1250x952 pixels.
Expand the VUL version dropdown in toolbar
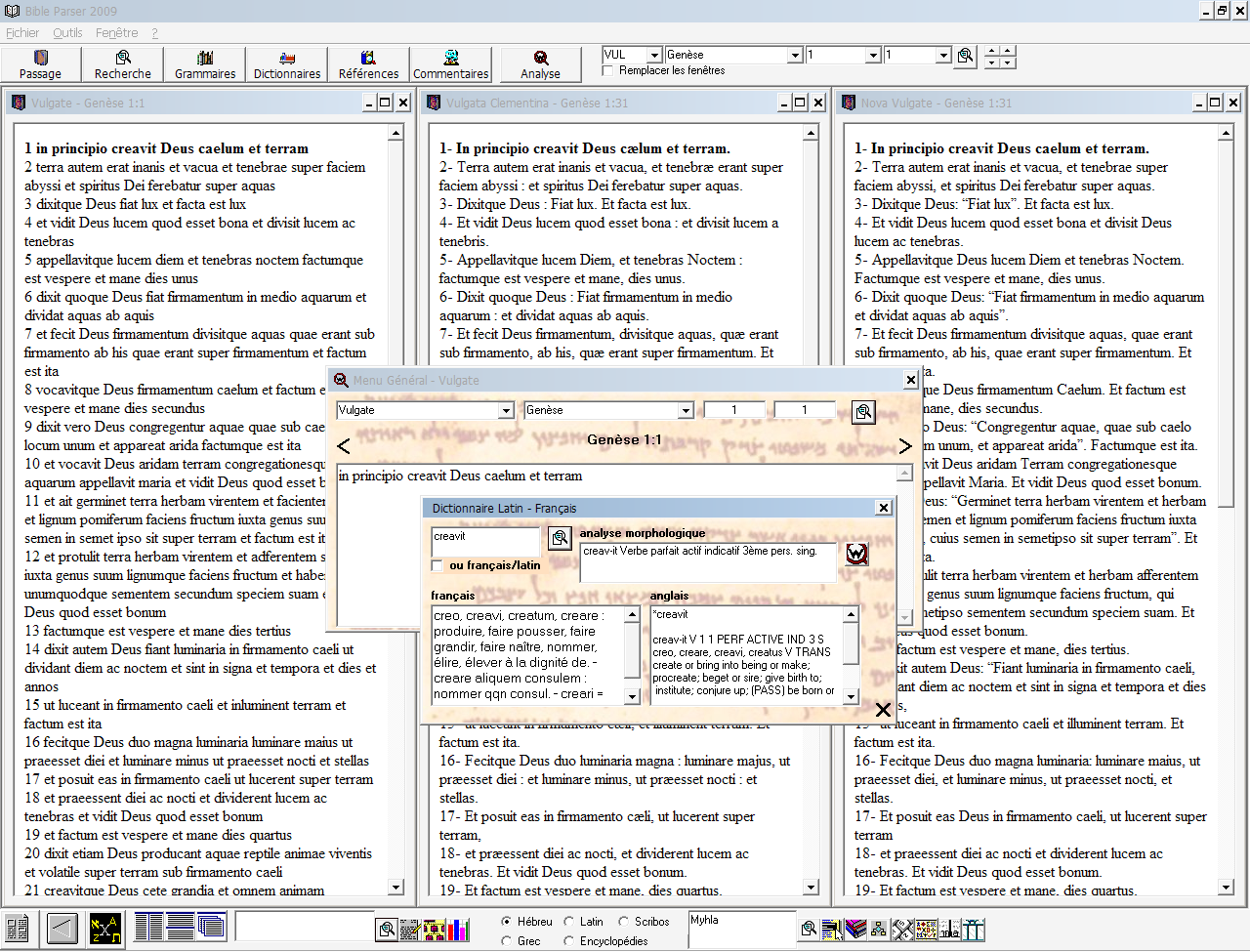(x=655, y=56)
